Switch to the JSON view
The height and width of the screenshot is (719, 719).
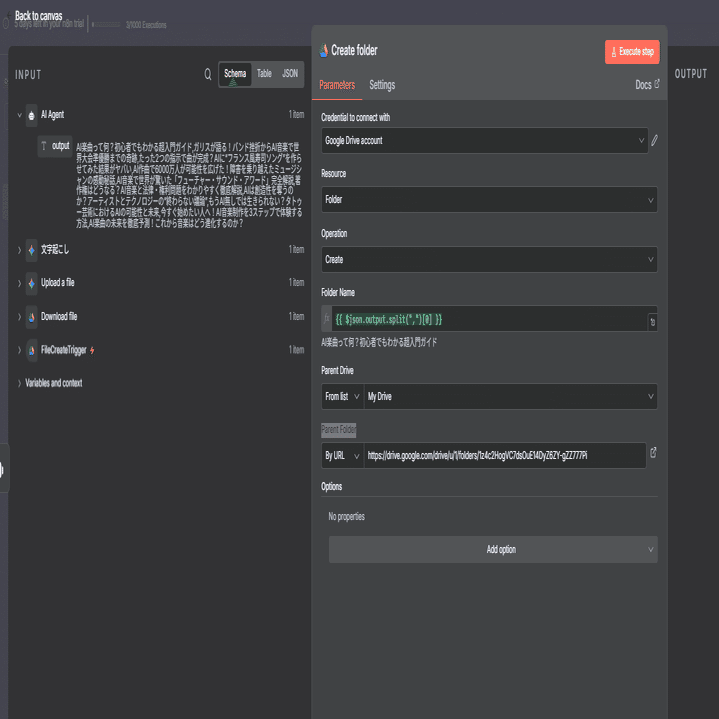click(290, 74)
